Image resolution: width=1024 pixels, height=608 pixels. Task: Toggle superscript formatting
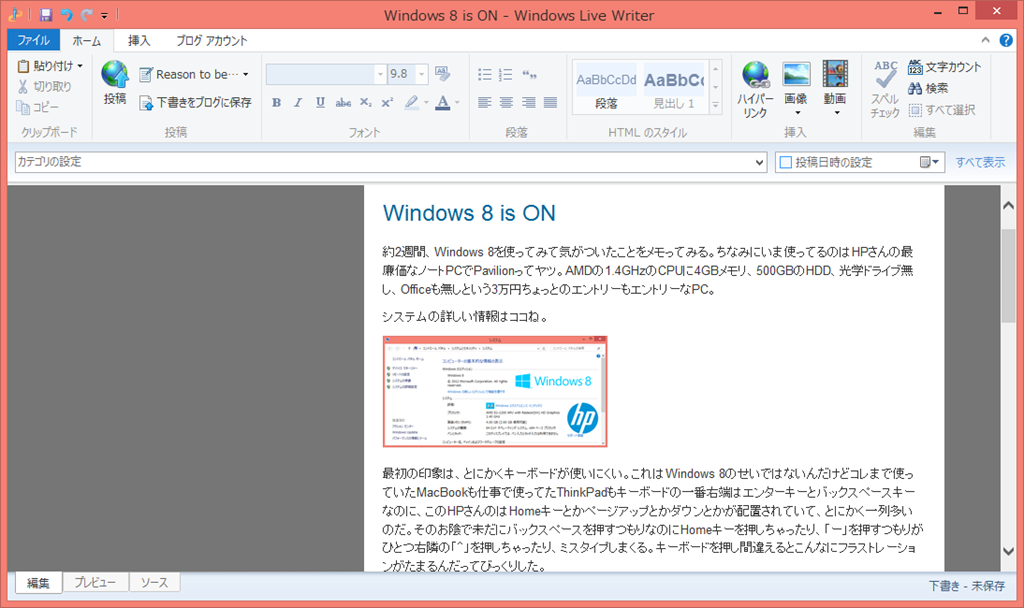(x=387, y=103)
